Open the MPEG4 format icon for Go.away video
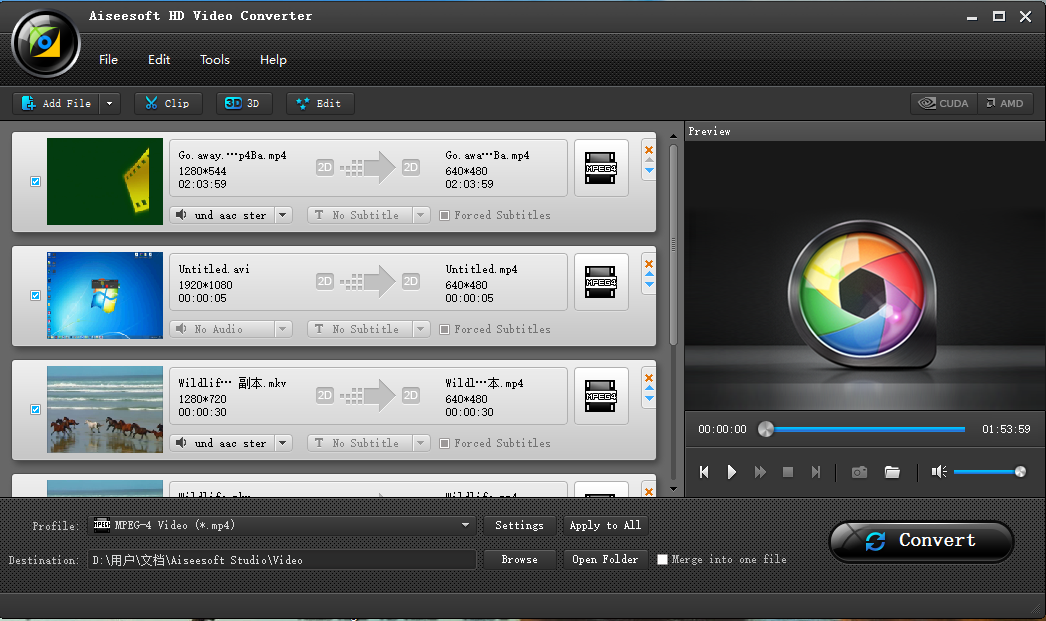Screen dimensions: 1046x621 (x=600, y=168)
